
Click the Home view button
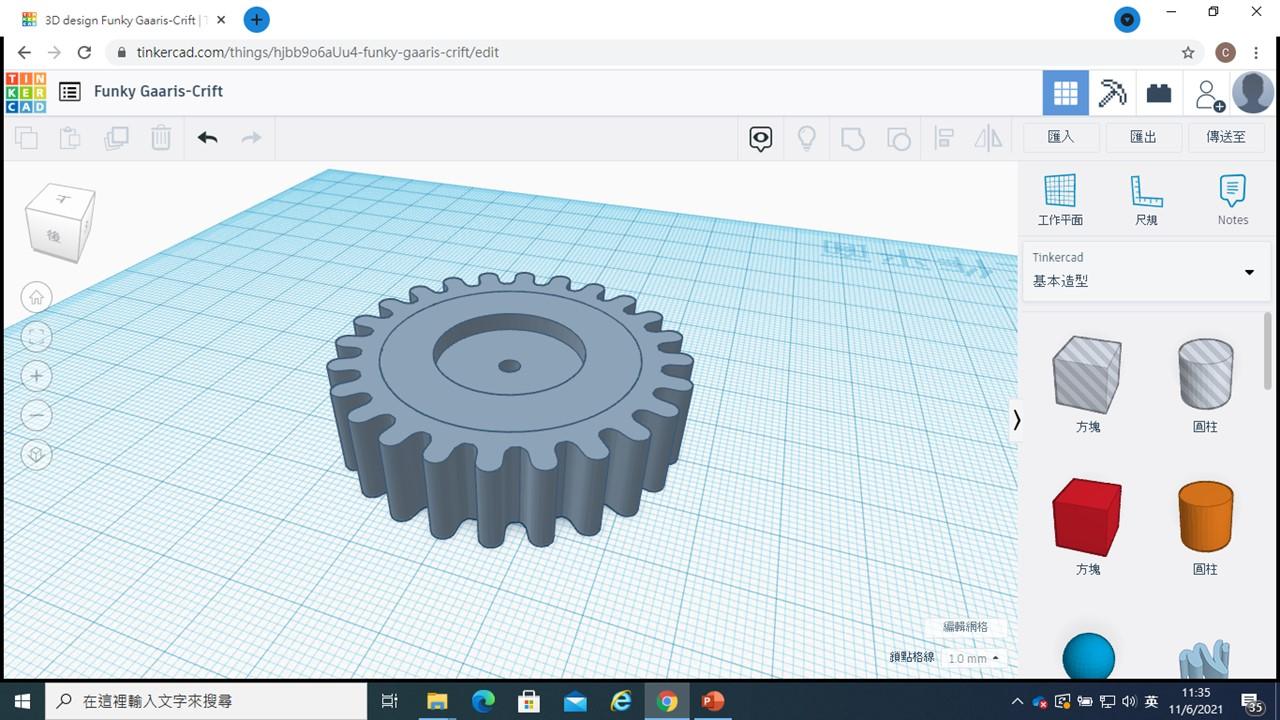point(37,297)
